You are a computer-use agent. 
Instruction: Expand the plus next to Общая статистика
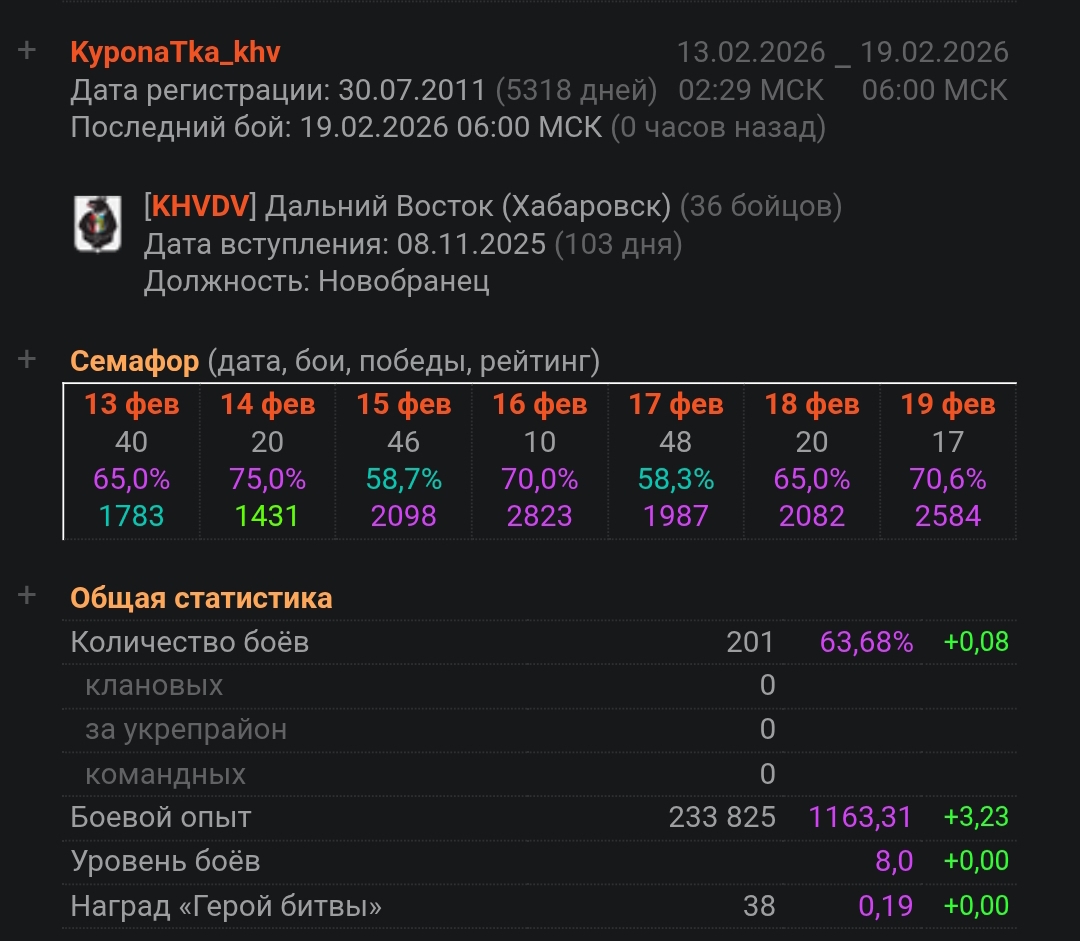tap(27, 595)
